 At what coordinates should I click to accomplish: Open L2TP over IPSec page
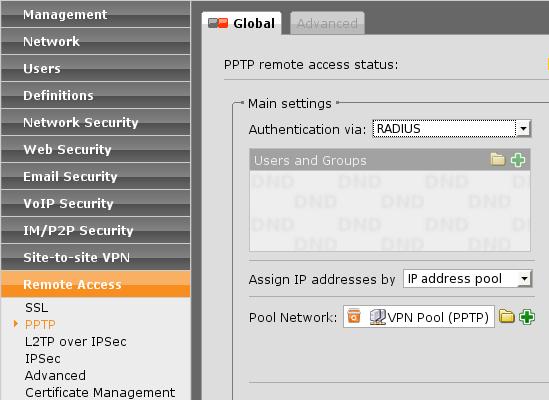[76, 342]
